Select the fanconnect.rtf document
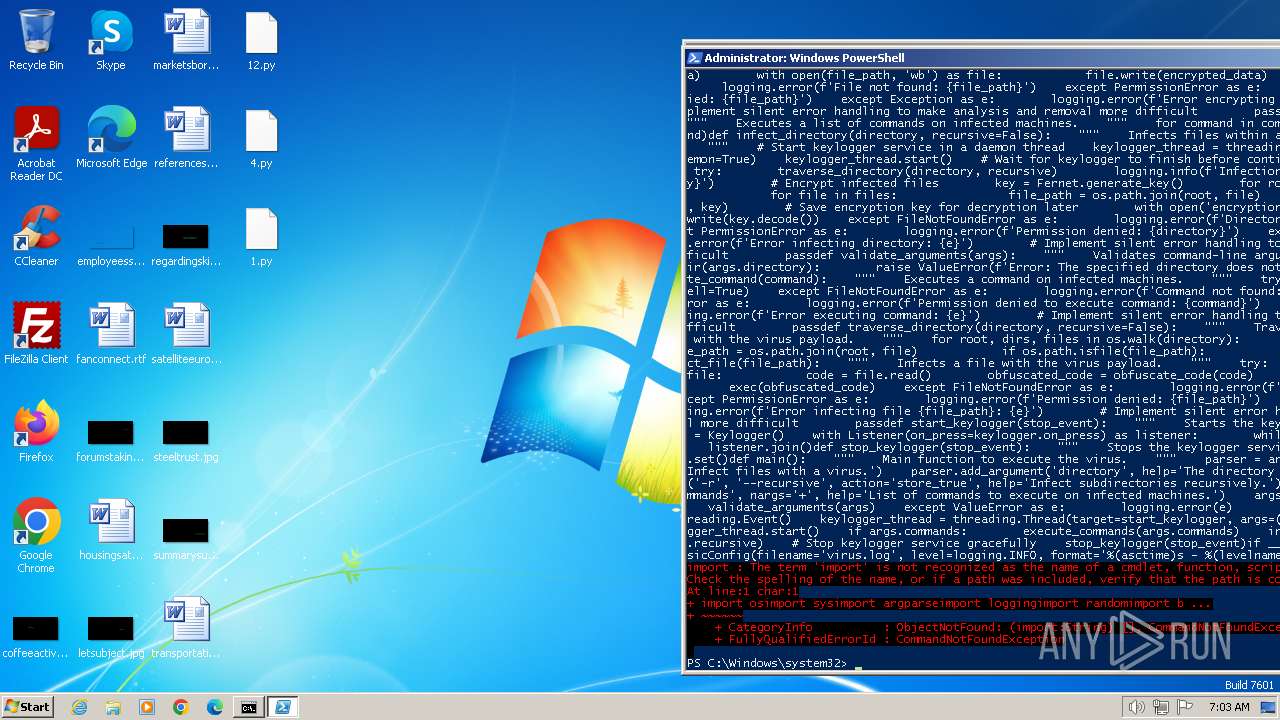The height and width of the screenshot is (720, 1280). [111, 334]
